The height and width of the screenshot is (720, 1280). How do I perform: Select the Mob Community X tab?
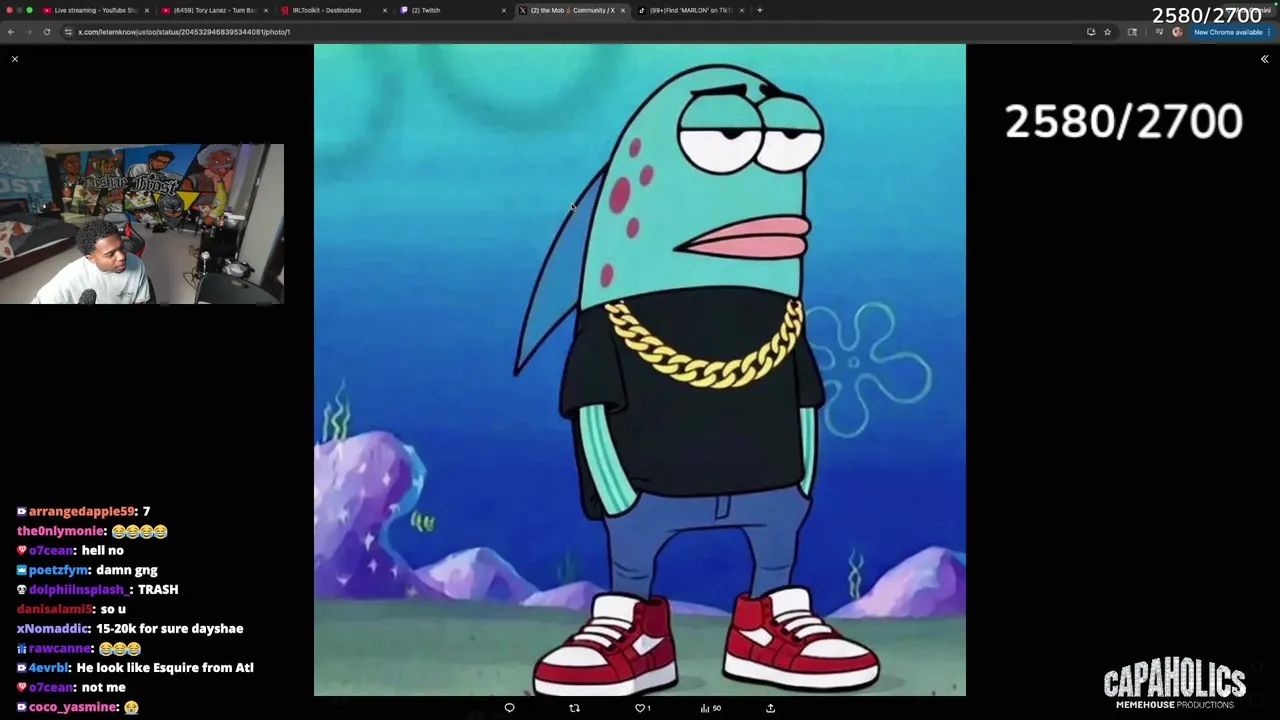[571, 10]
